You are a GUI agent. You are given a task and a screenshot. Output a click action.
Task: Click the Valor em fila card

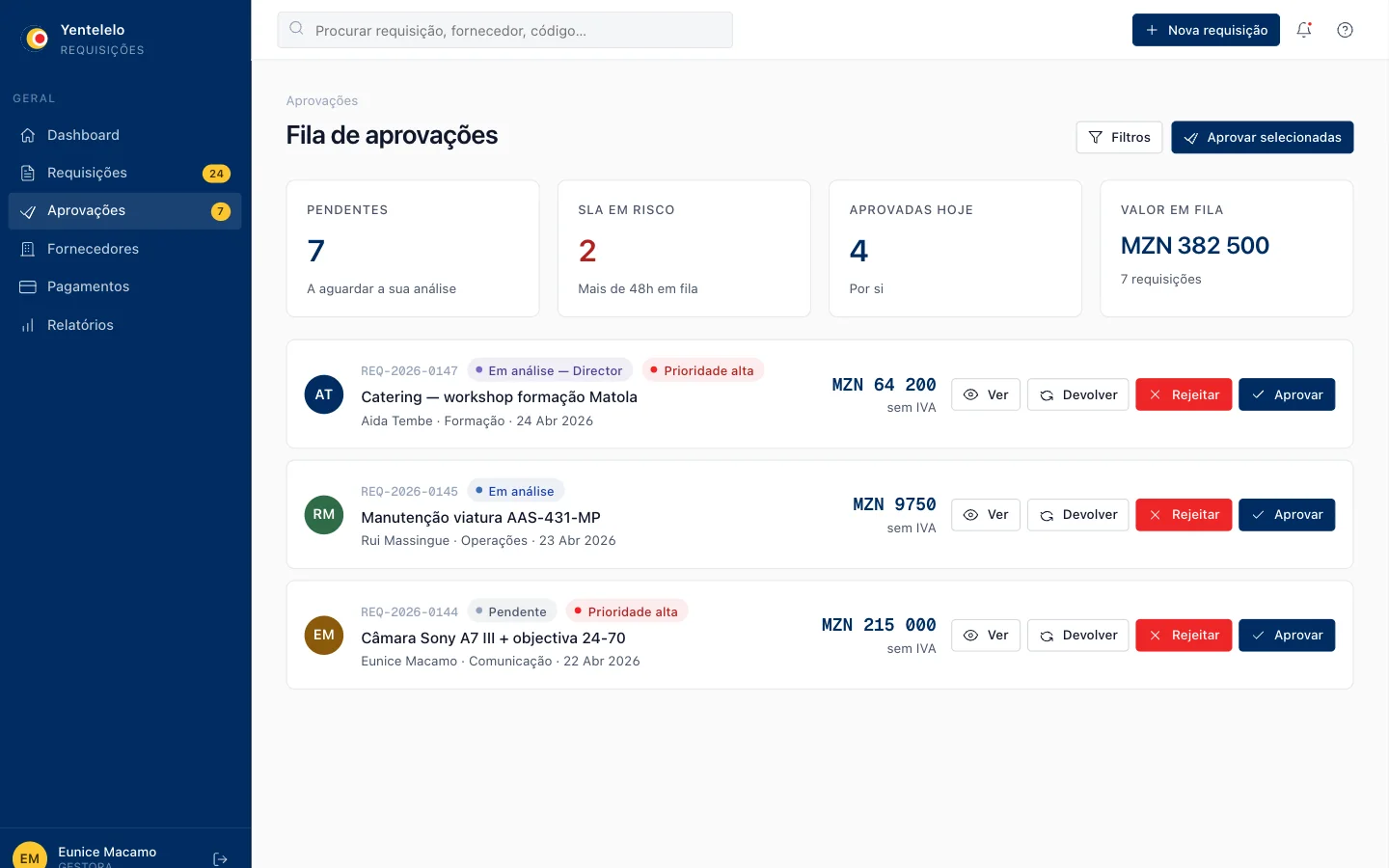pyautogui.click(x=1227, y=249)
